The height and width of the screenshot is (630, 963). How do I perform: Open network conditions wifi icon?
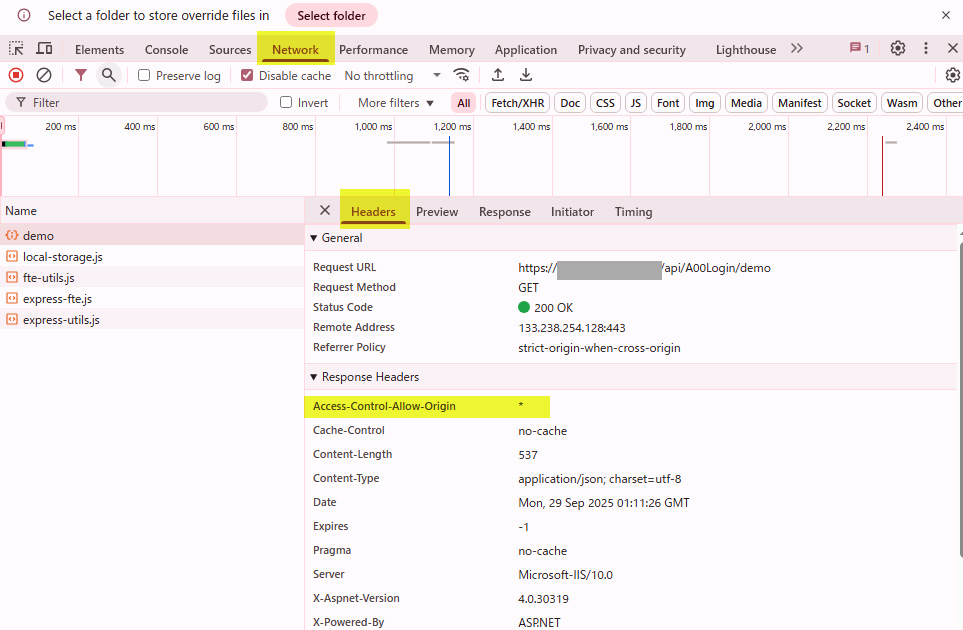coord(461,75)
